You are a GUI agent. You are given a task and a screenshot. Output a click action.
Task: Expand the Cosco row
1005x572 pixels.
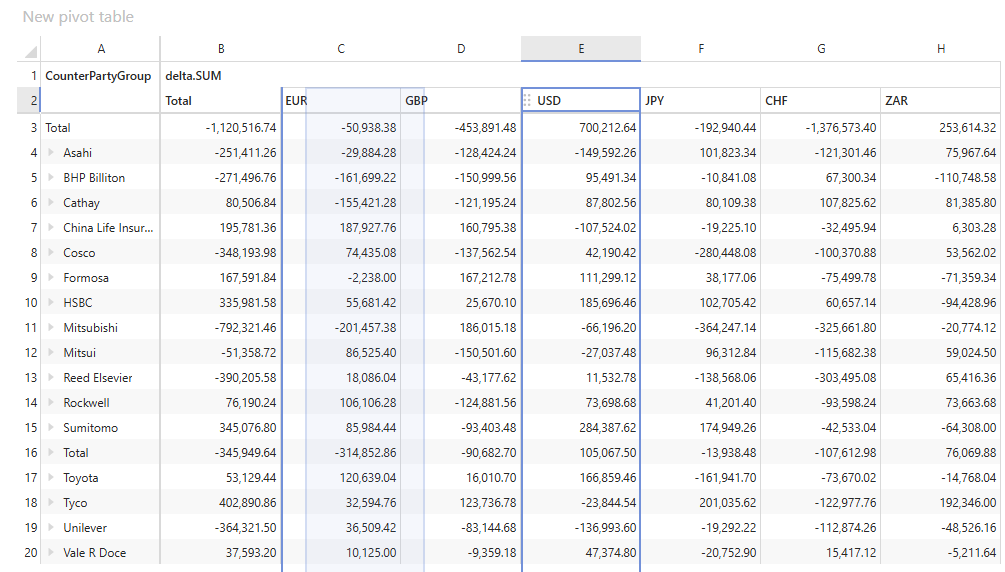(x=51, y=253)
